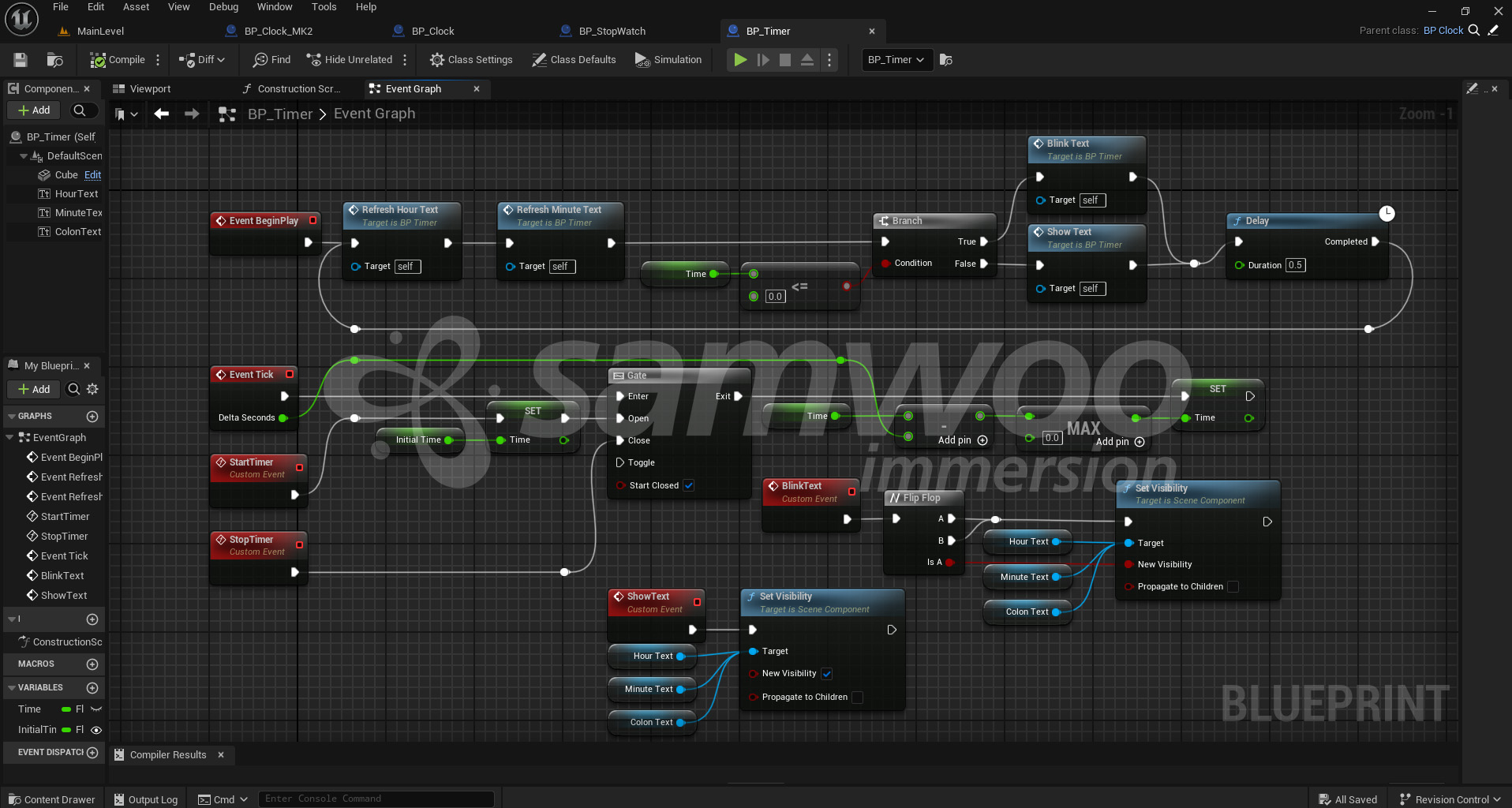1512x808 pixels.
Task: Click the frame skip playback button
Action: pyautogui.click(x=763, y=60)
